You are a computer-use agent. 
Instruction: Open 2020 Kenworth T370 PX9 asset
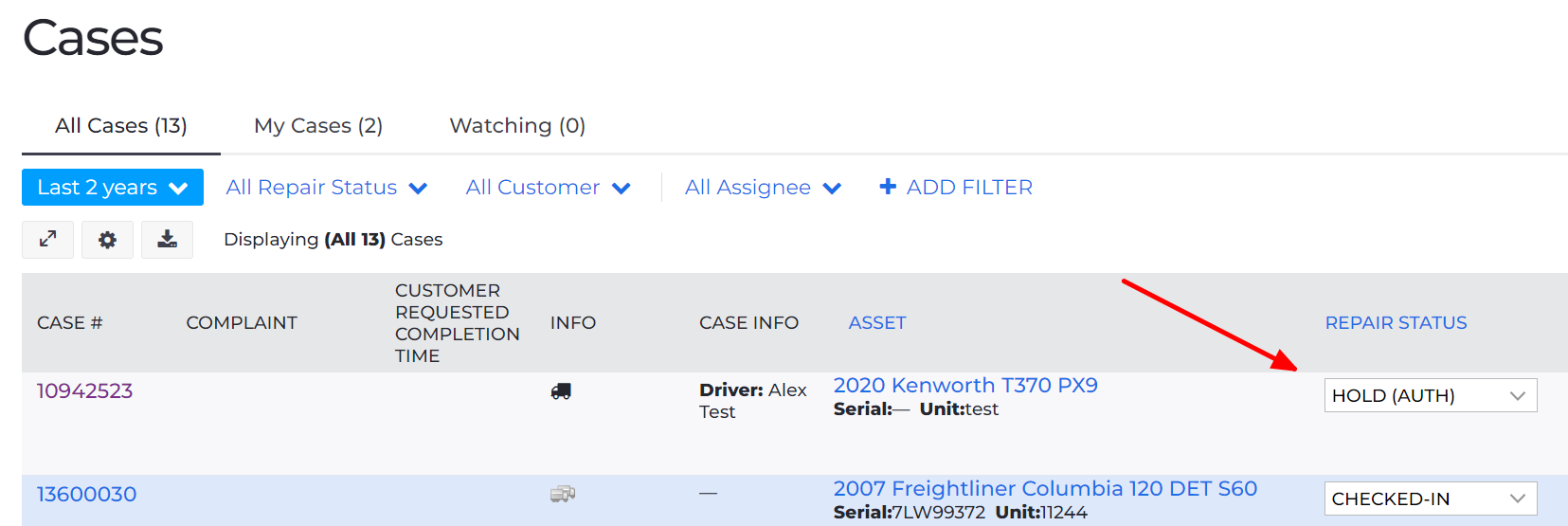(964, 385)
